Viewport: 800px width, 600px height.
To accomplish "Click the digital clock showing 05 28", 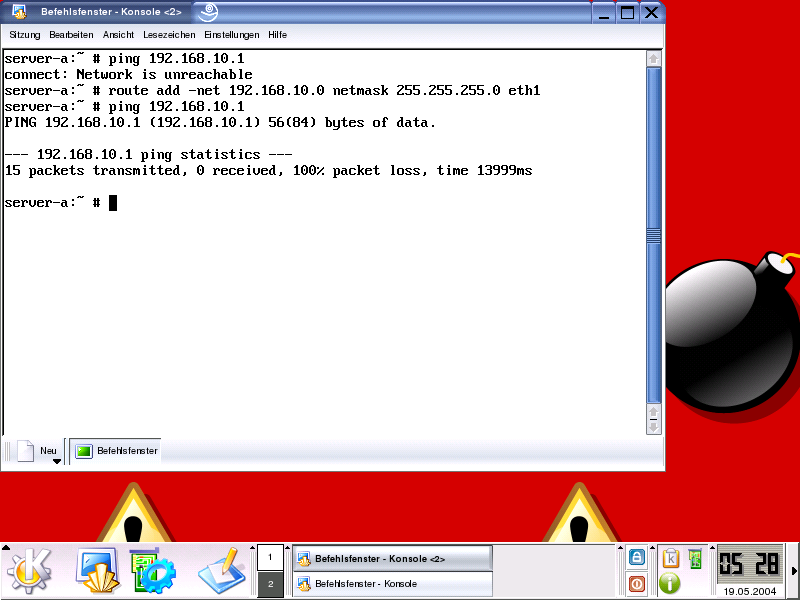I will click(x=749, y=565).
